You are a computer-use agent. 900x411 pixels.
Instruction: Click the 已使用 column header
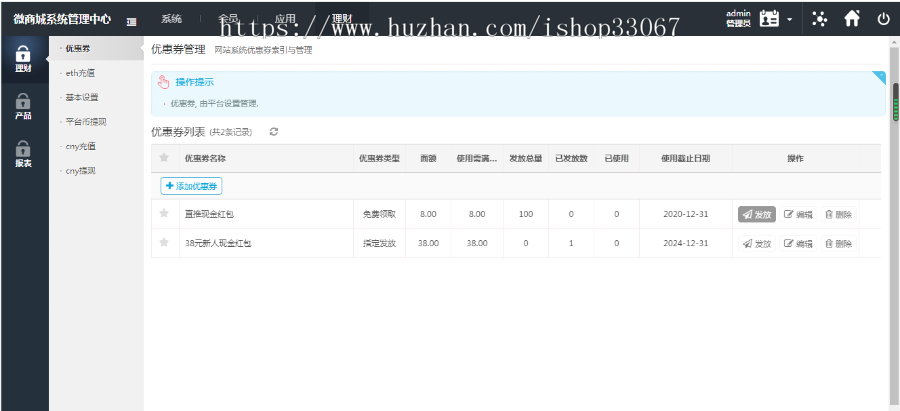(616, 158)
